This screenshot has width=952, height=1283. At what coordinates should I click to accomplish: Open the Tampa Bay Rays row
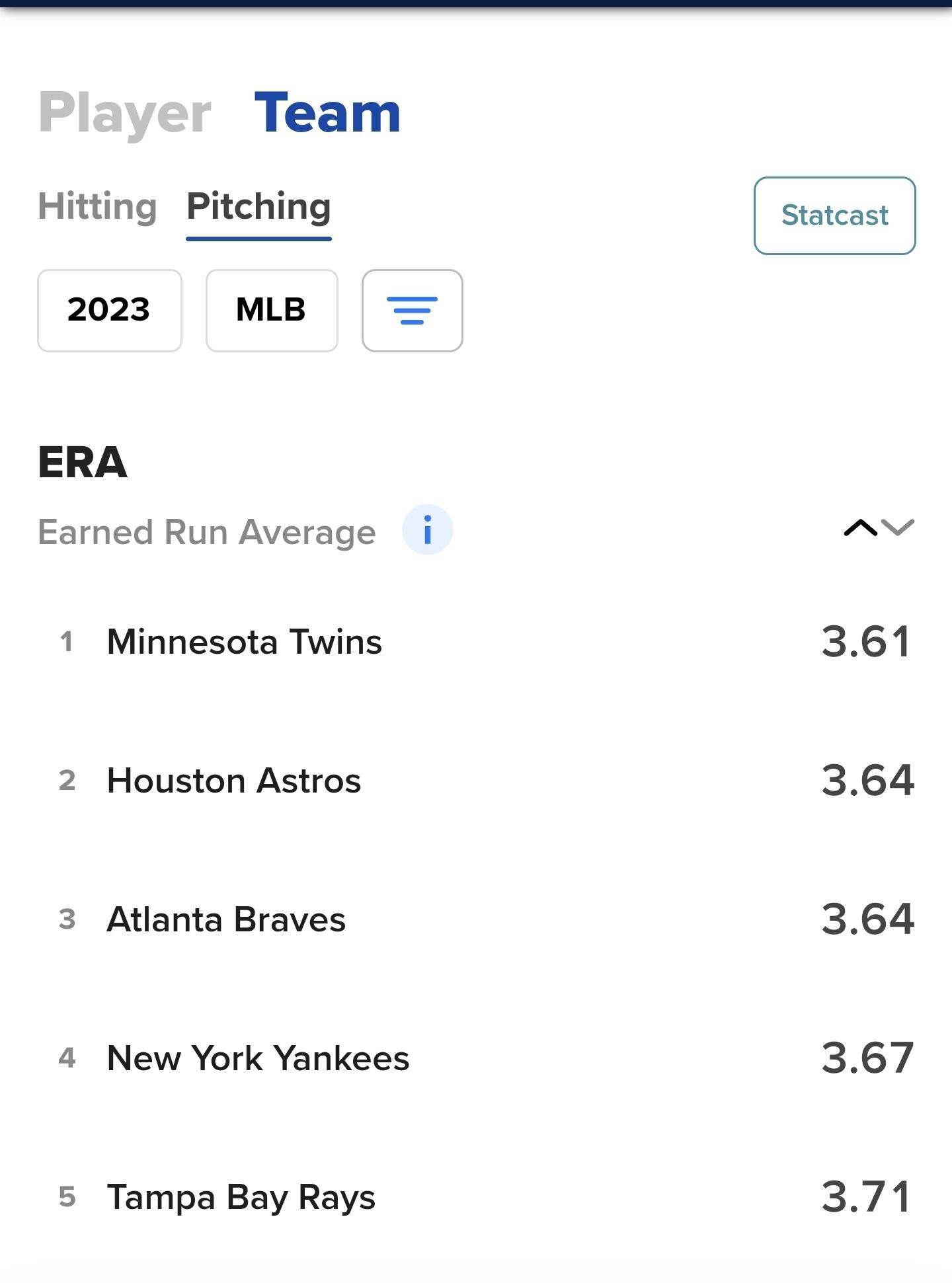[x=241, y=1197]
